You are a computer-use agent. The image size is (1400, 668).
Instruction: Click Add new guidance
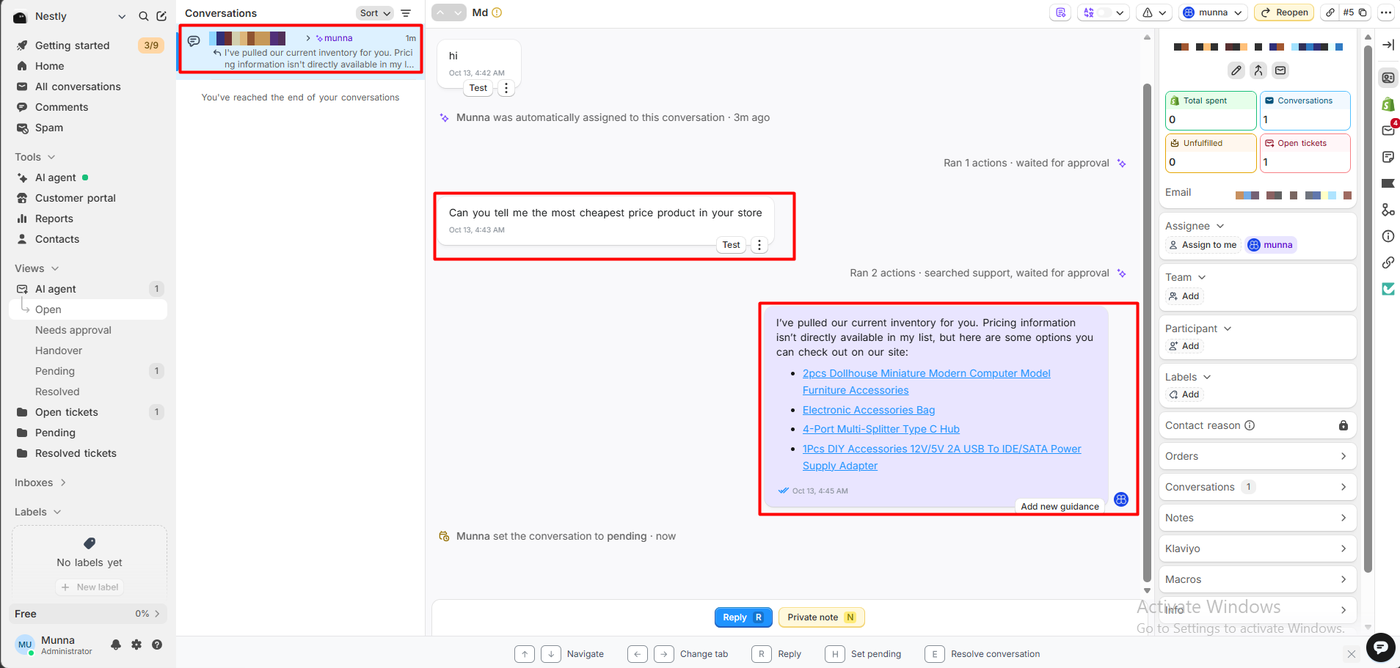point(1059,506)
